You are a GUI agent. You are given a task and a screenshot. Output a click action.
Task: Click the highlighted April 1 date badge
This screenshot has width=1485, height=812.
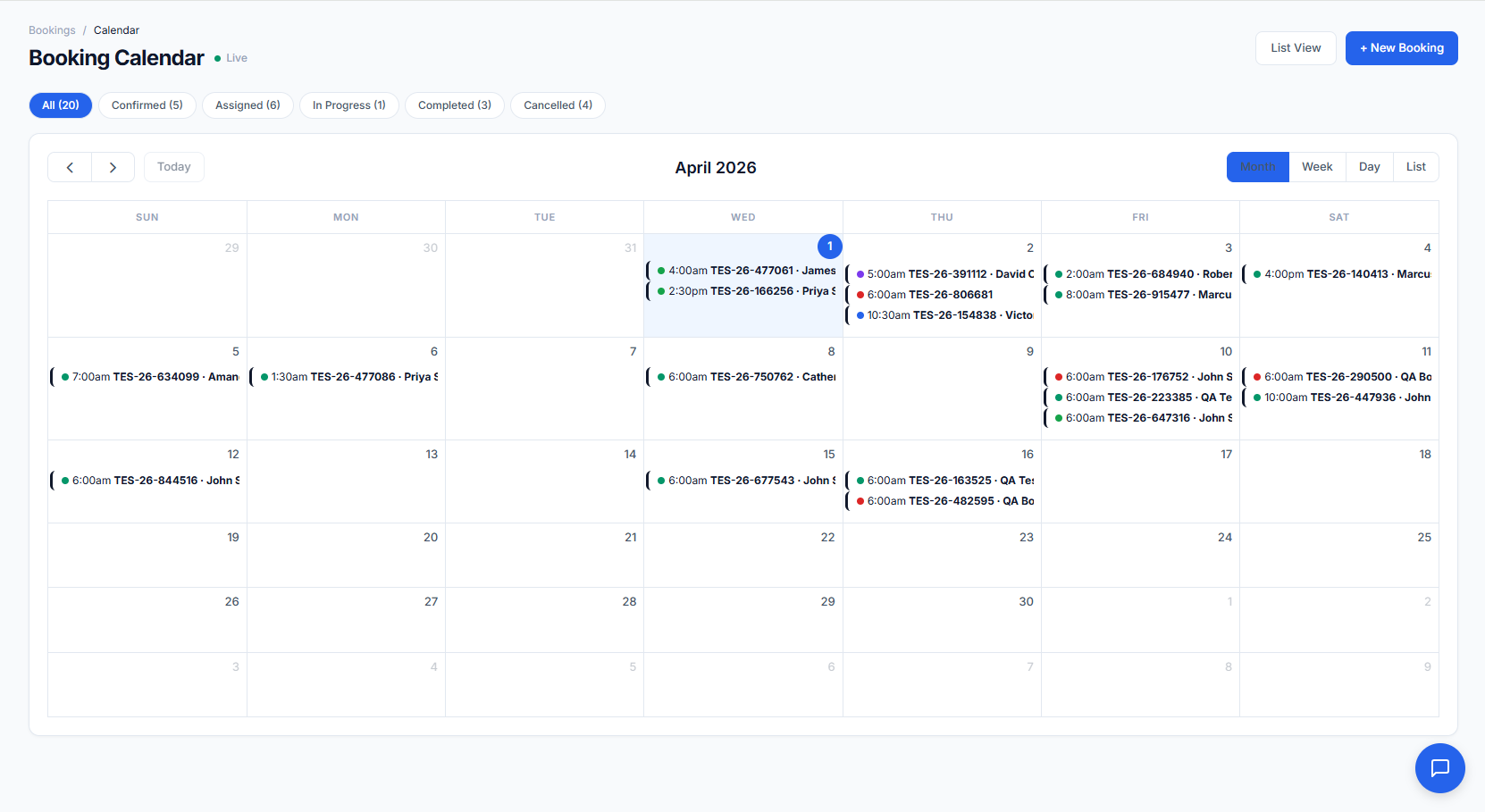click(x=829, y=247)
